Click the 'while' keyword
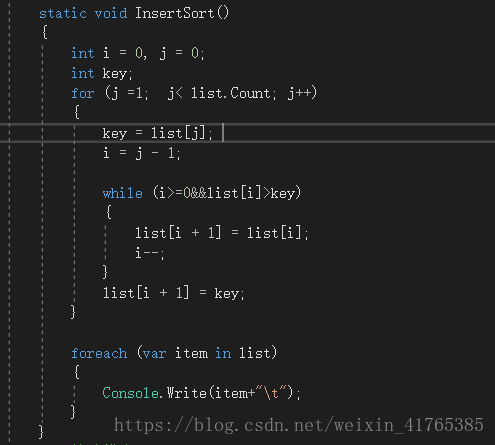The height and width of the screenshot is (445, 495). (x=123, y=193)
